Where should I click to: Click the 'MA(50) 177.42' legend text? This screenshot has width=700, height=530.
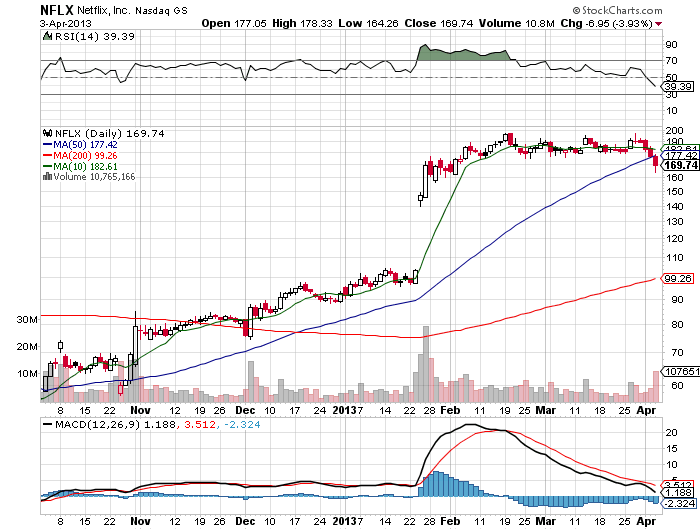(85, 145)
